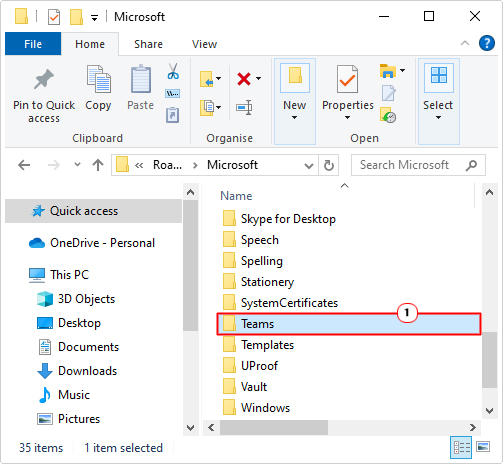
Task: Expand the Properties dropdown arrow
Action: pos(347,117)
